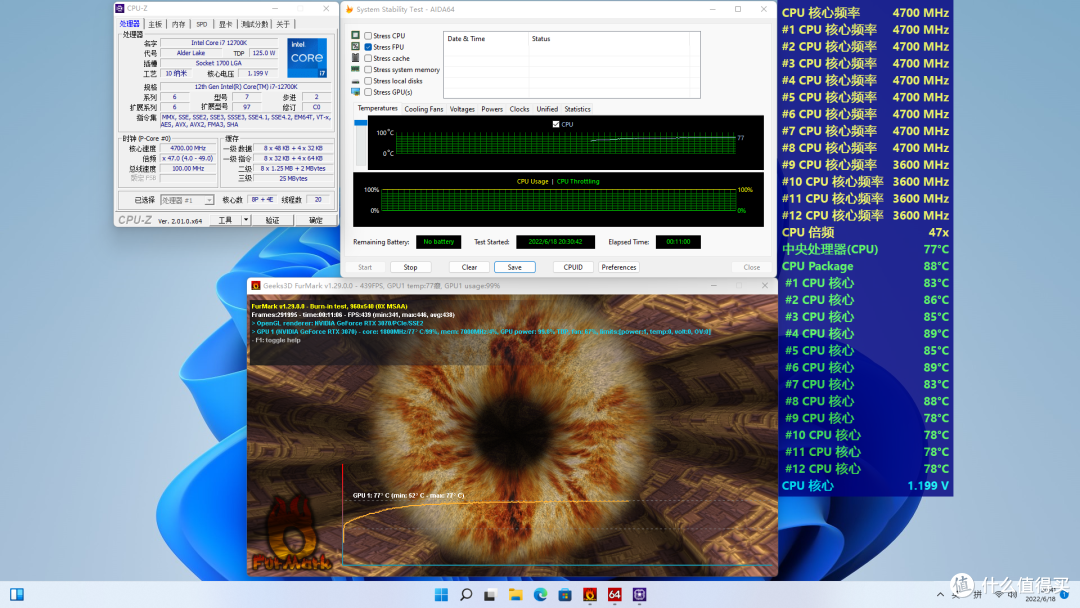Enable Stress system memory checkbox
Image resolution: width=1080 pixels, height=608 pixels.
[x=368, y=70]
